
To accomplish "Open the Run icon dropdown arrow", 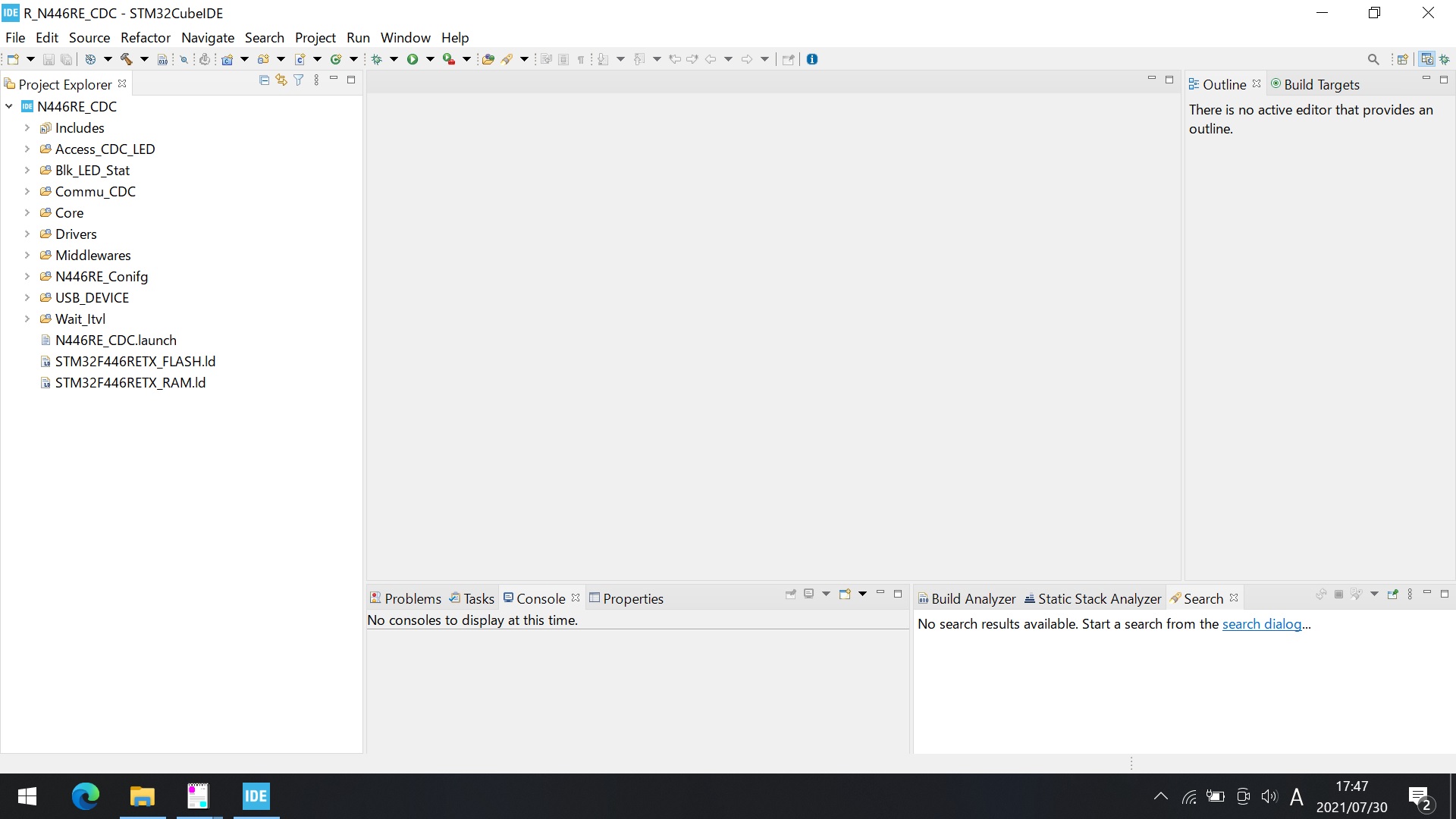I will coord(430,59).
